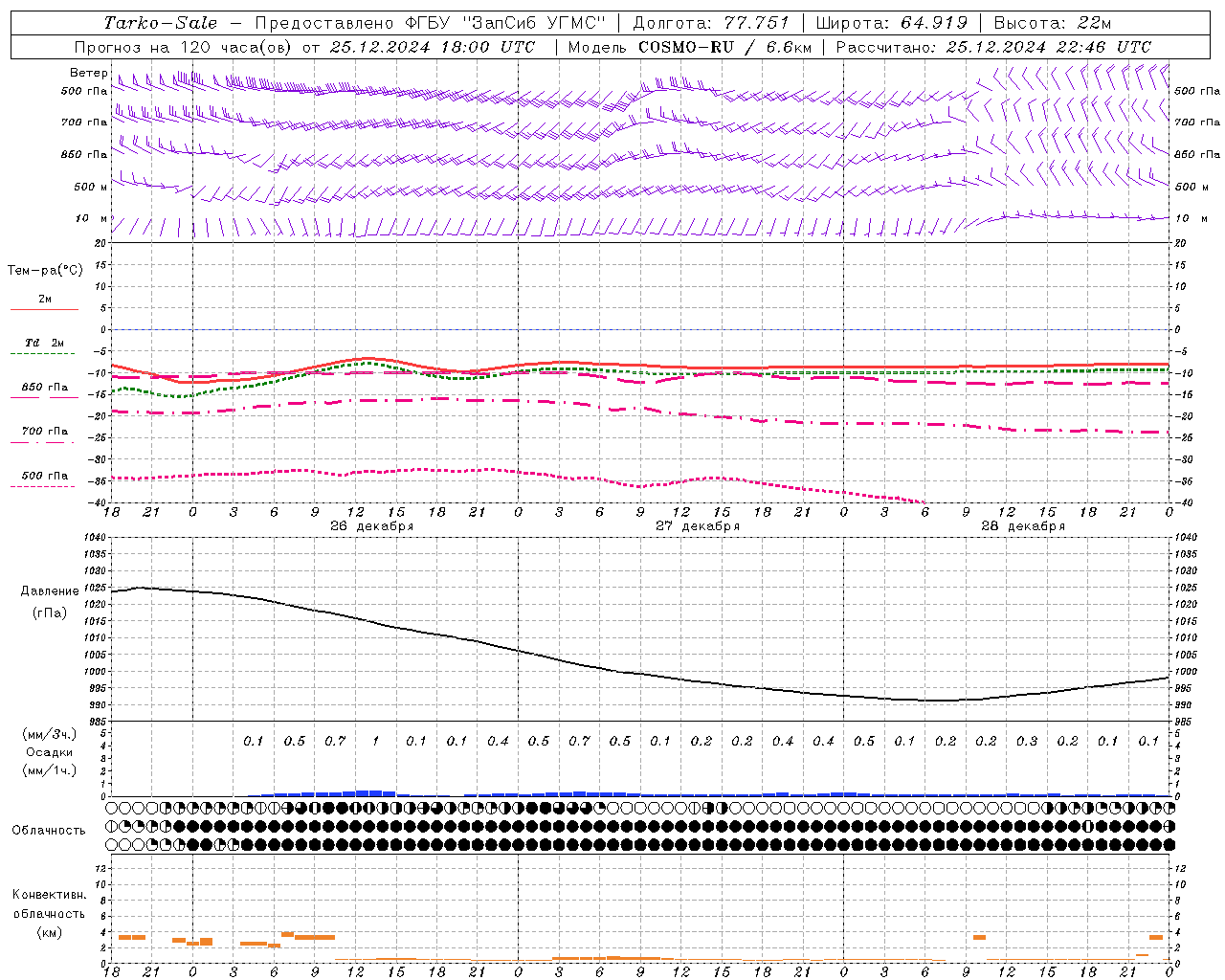Screen dimensions: 1225x980
Task: Click the 'Высота: 22м' elevation text
Action: pyautogui.click(x=1053, y=23)
